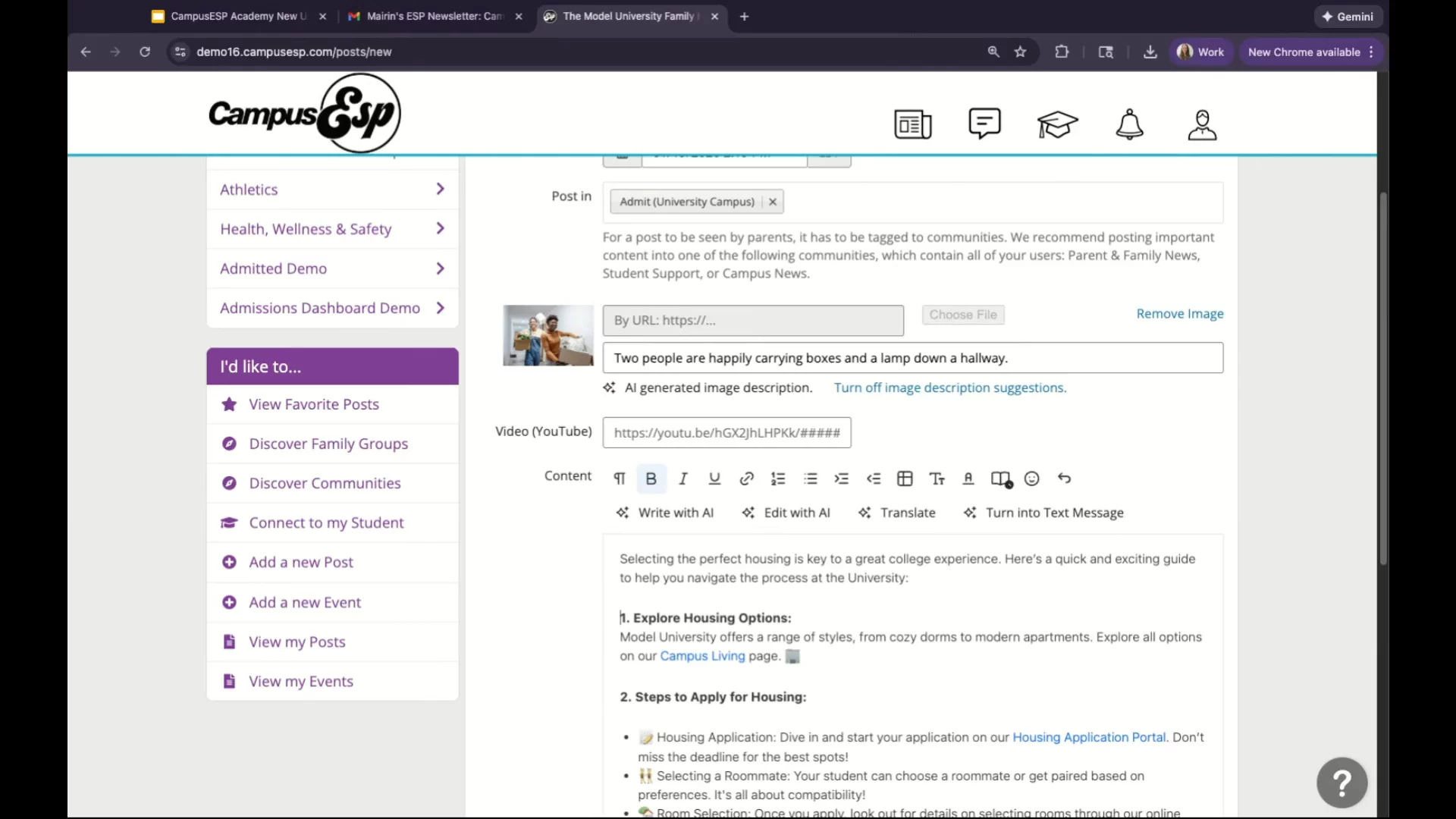
Task: Insert a table in content editor
Action: (904, 479)
